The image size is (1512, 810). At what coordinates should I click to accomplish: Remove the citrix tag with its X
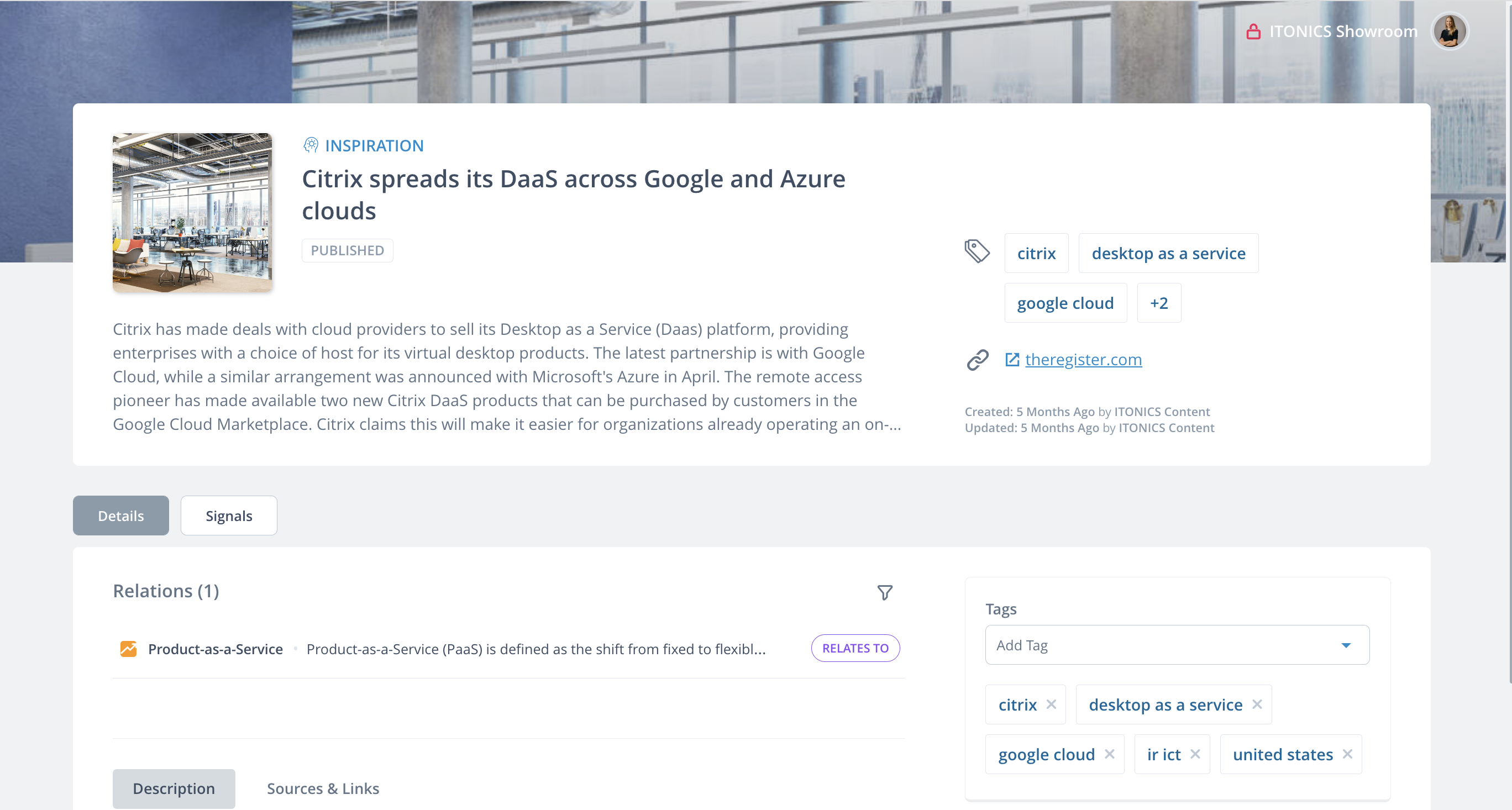point(1051,704)
